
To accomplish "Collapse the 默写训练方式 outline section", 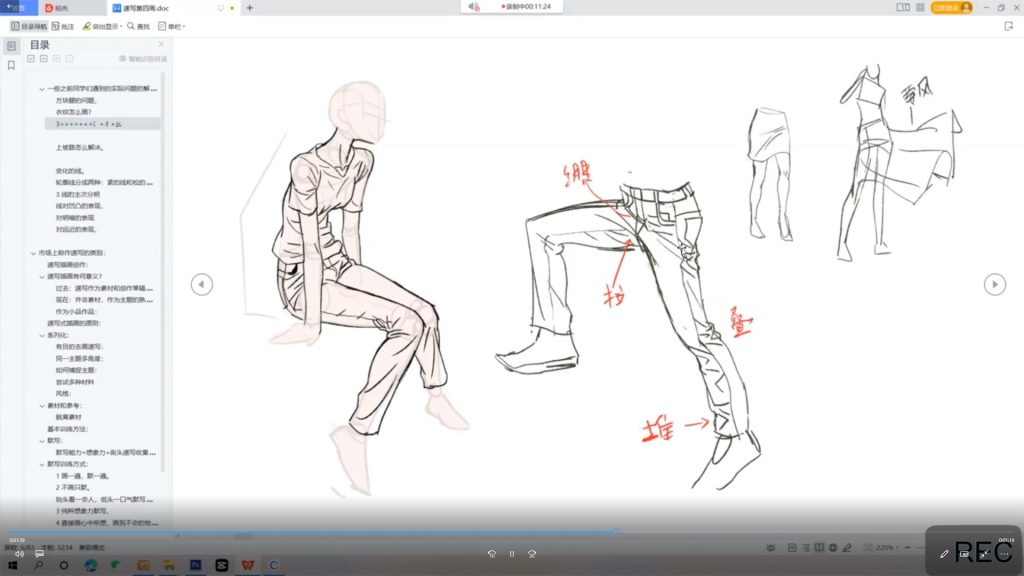I will coord(41,464).
